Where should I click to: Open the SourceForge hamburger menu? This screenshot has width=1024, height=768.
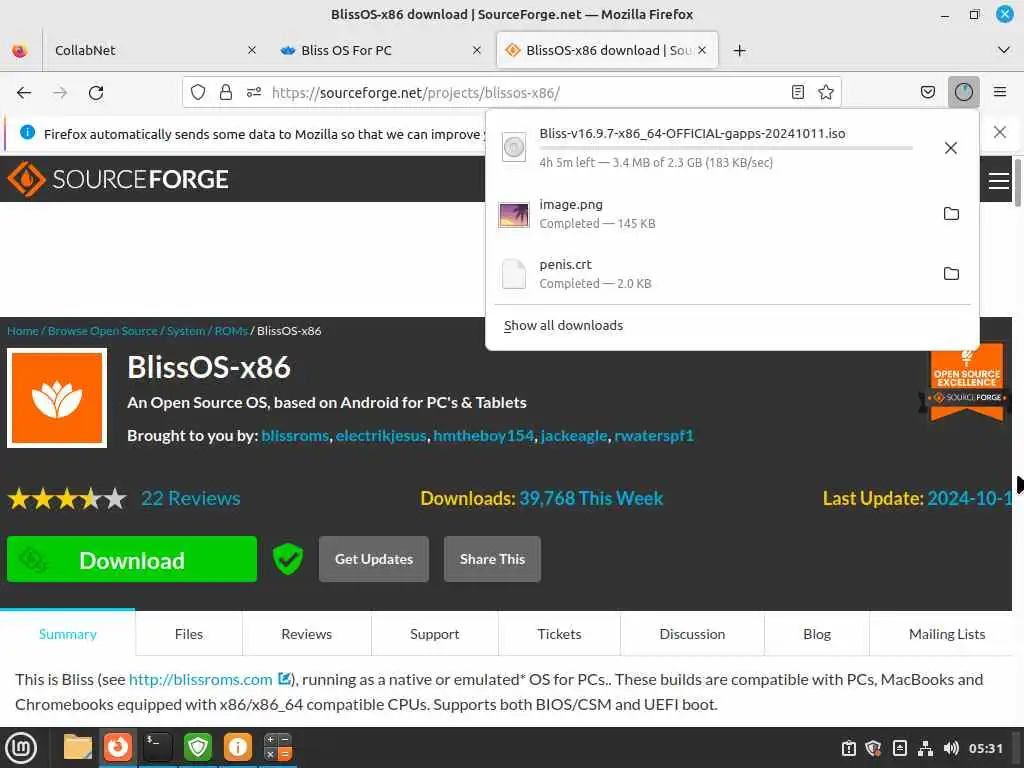pos(999,180)
